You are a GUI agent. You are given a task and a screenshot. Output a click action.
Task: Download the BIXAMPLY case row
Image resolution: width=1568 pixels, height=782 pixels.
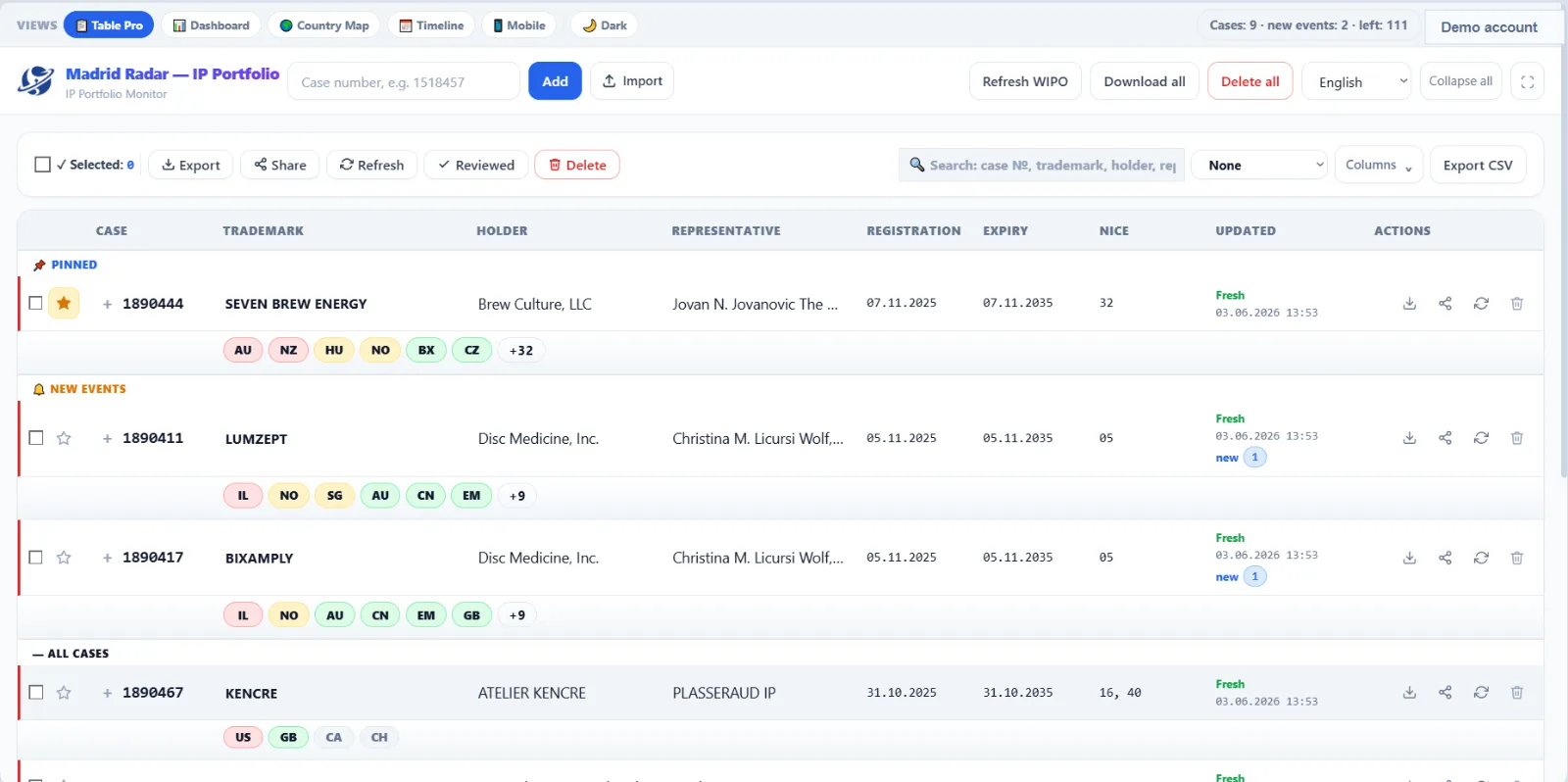point(1409,558)
